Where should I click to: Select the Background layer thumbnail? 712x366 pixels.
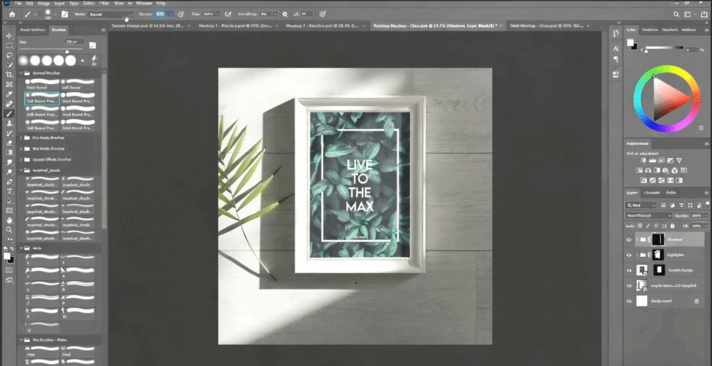641,301
